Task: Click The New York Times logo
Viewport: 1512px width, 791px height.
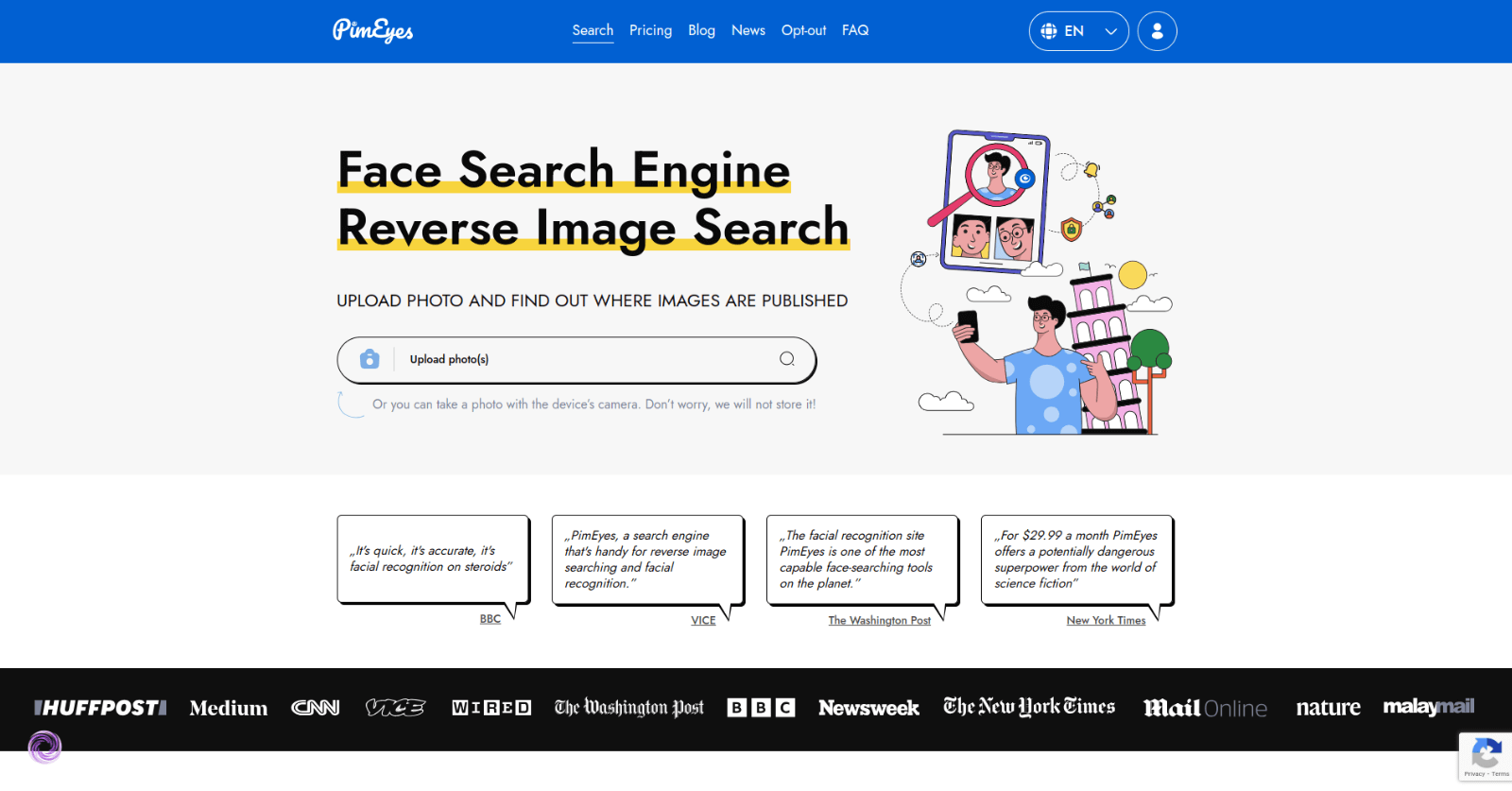Action: (x=1029, y=707)
